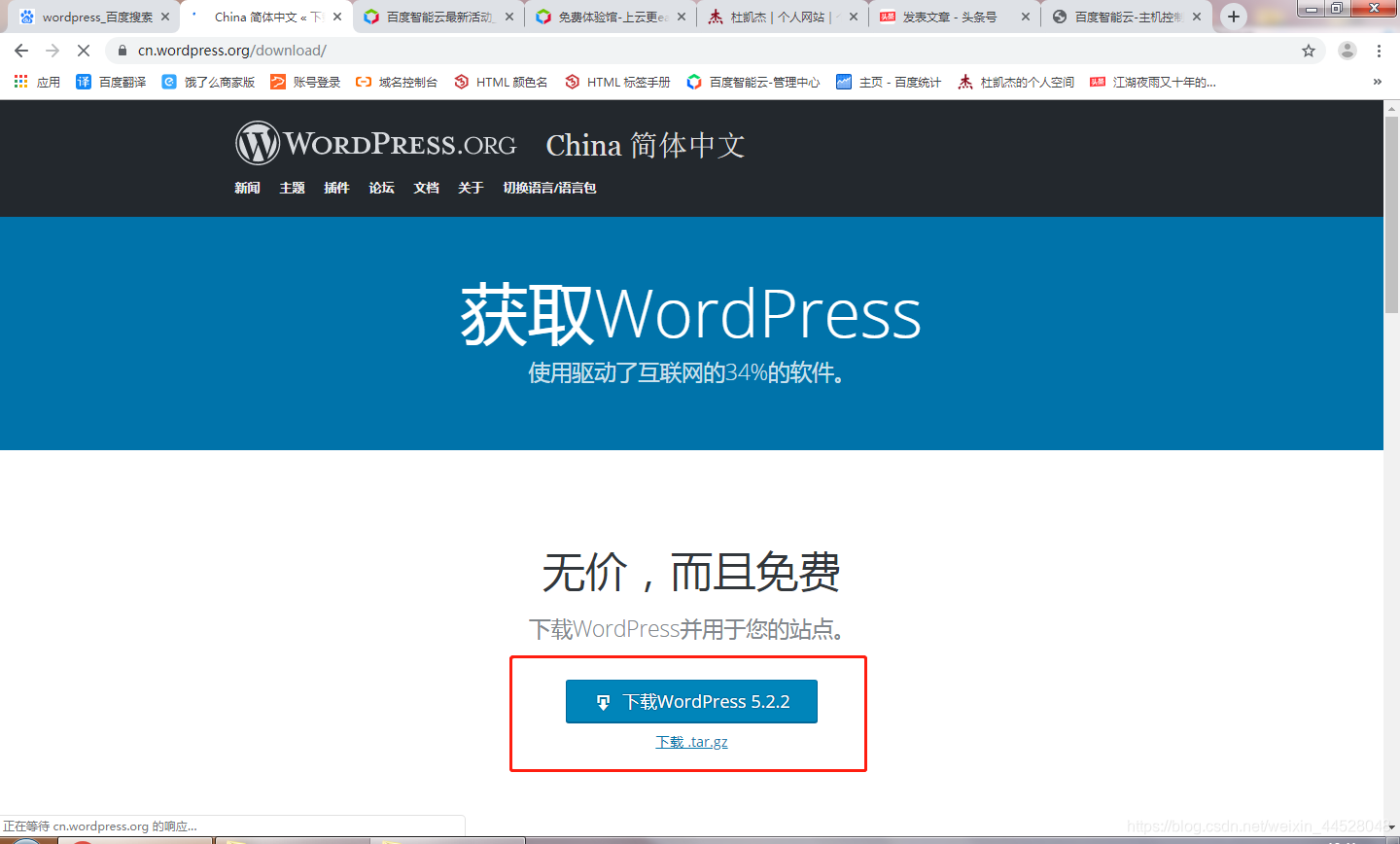Screen dimensions: 1400x844
Task: Open 域名控制台 bookmark
Action: (397, 82)
